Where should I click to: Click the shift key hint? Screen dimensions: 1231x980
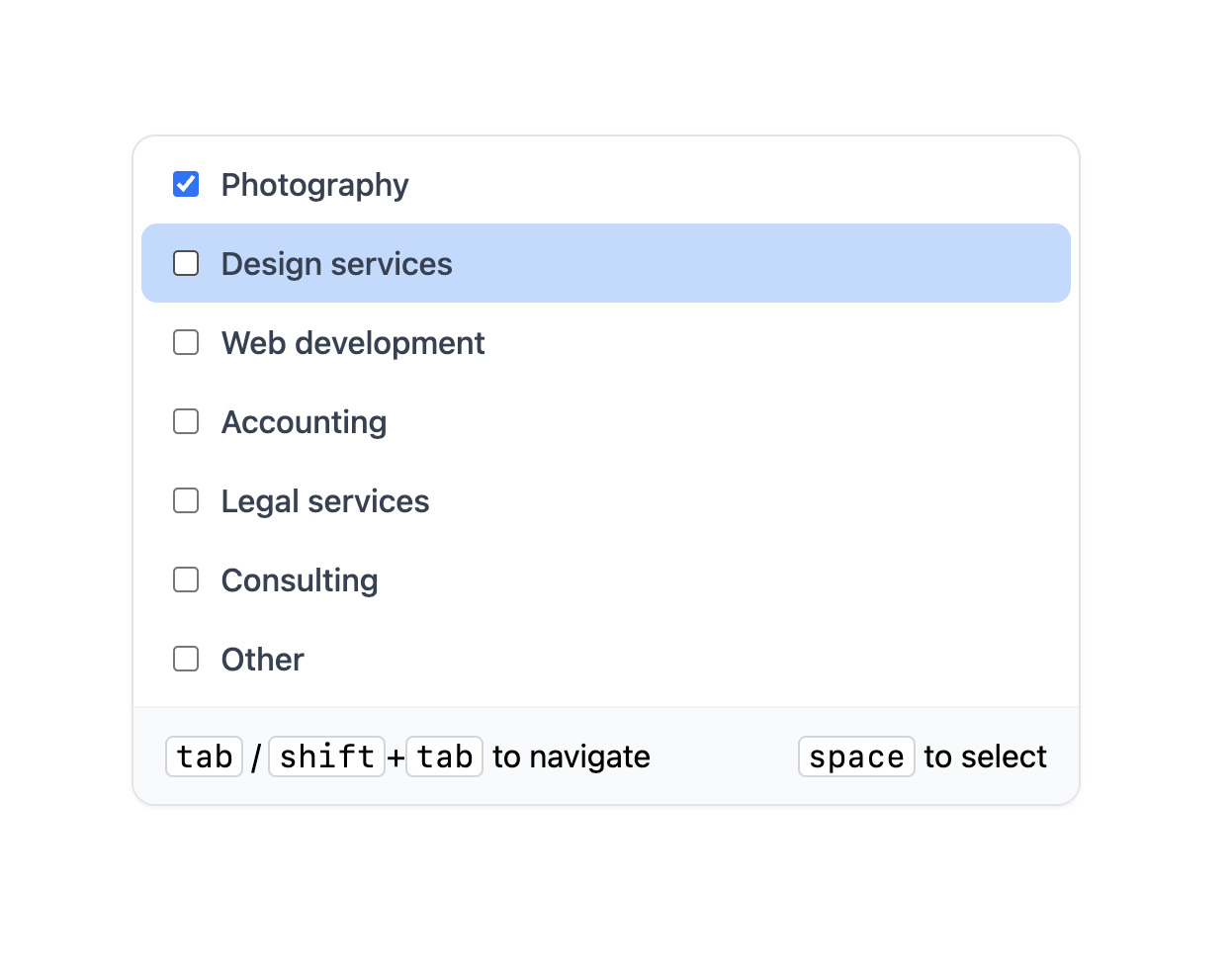326,757
